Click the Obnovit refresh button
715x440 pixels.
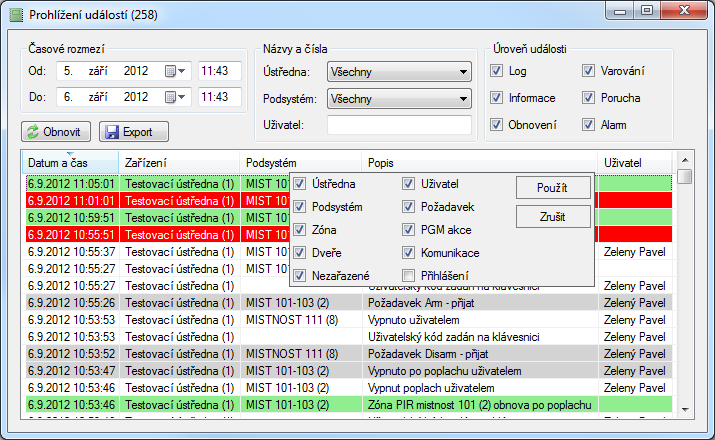click(x=56, y=132)
